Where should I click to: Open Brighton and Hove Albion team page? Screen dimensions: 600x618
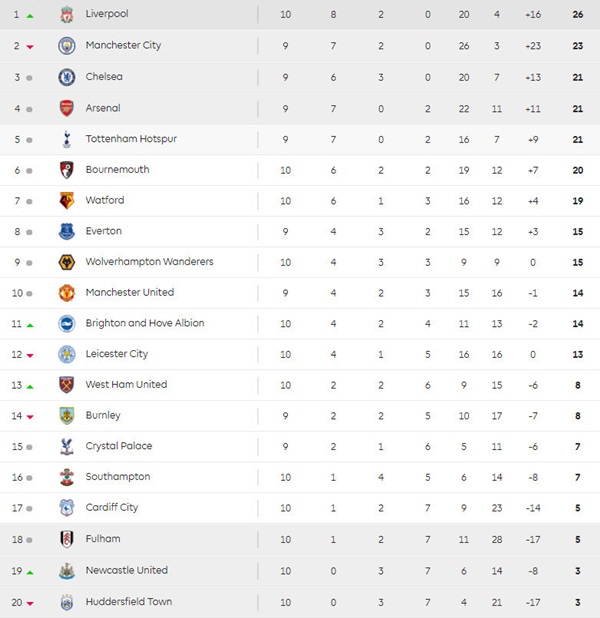point(145,323)
